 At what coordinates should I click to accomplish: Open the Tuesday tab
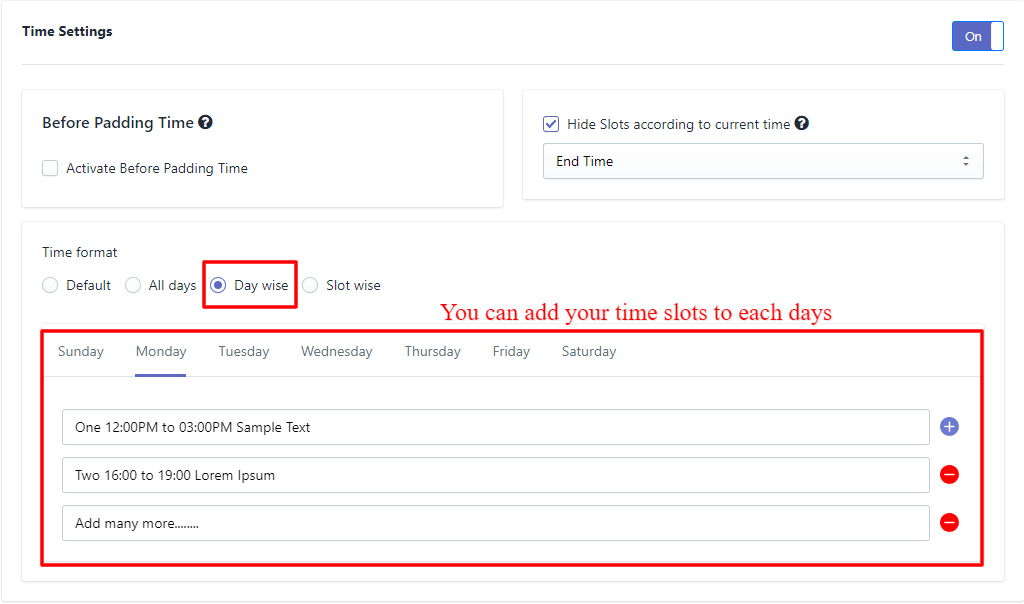(244, 351)
